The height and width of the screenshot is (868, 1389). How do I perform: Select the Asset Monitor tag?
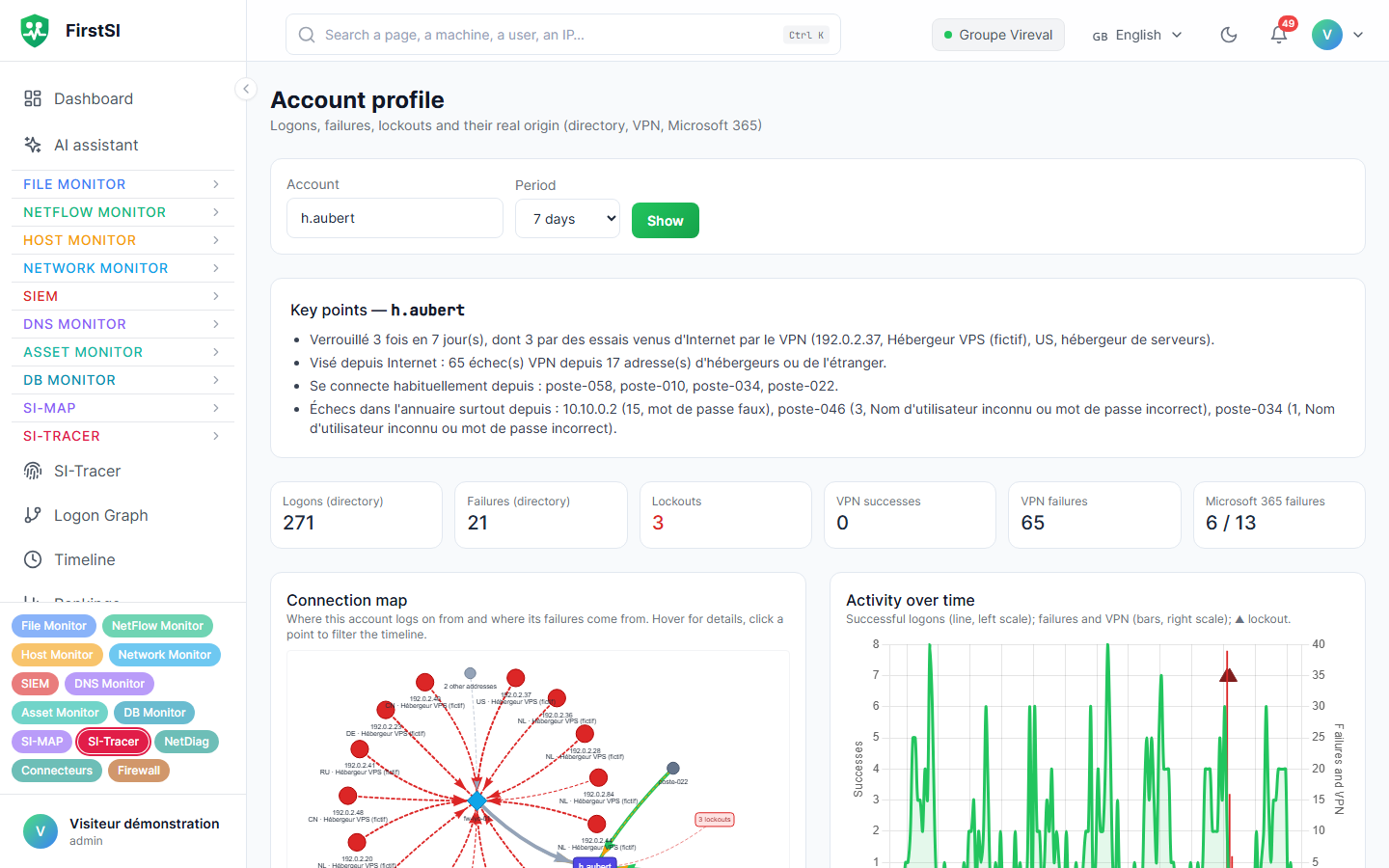pyautogui.click(x=60, y=713)
